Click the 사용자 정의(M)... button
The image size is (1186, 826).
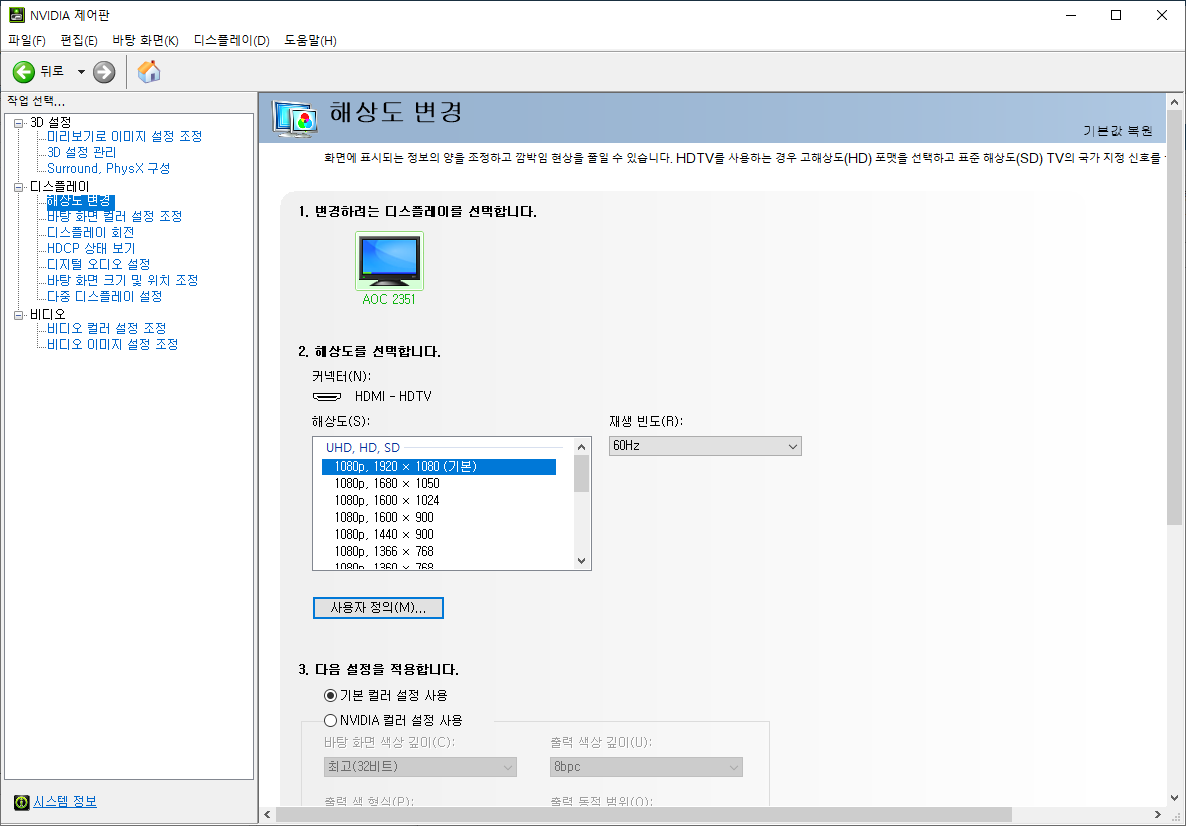[x=378, y=608]
